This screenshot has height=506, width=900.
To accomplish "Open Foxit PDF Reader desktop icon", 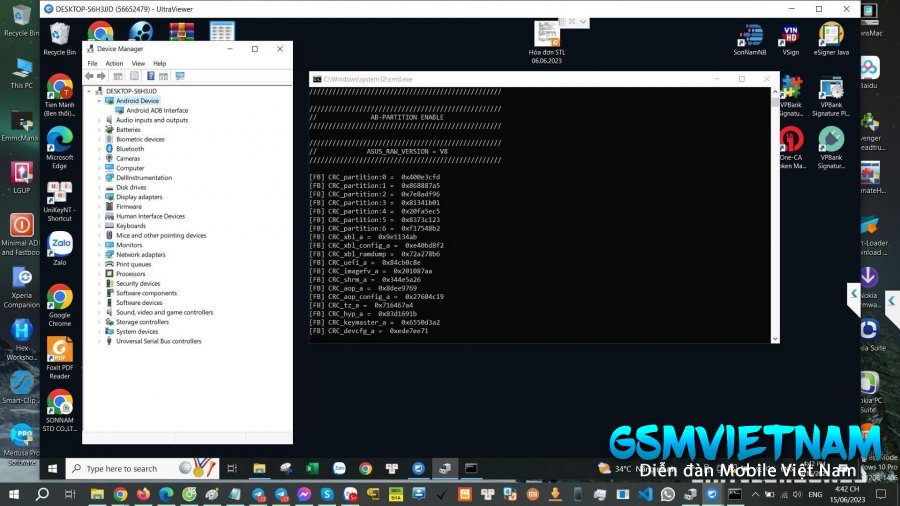I will tap(60, 357).
